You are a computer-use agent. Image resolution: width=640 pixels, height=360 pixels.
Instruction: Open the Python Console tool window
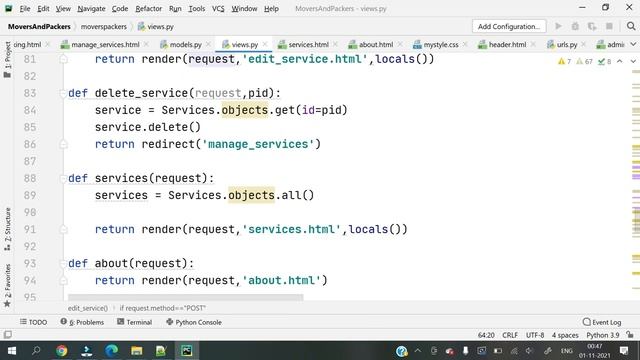coord(194,322)
